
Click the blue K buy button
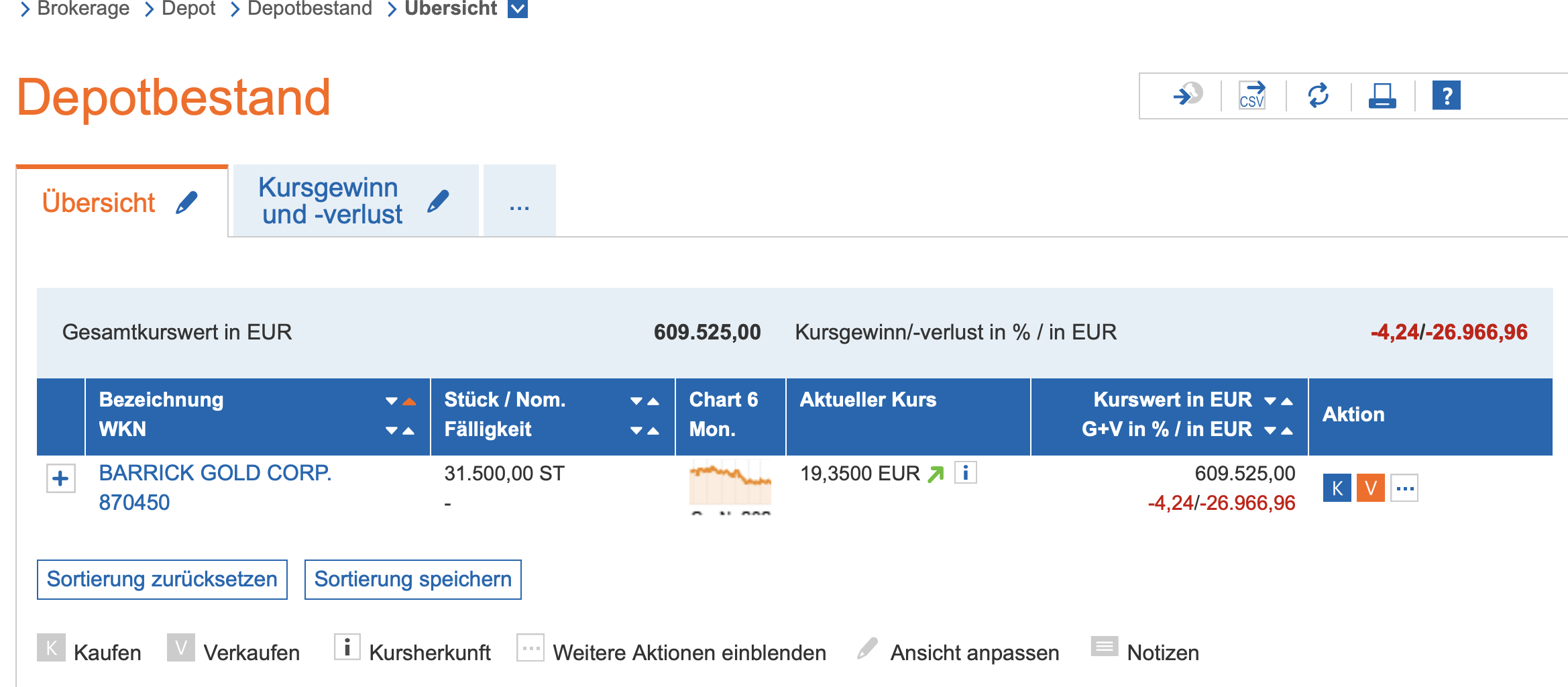point(1337,488)
